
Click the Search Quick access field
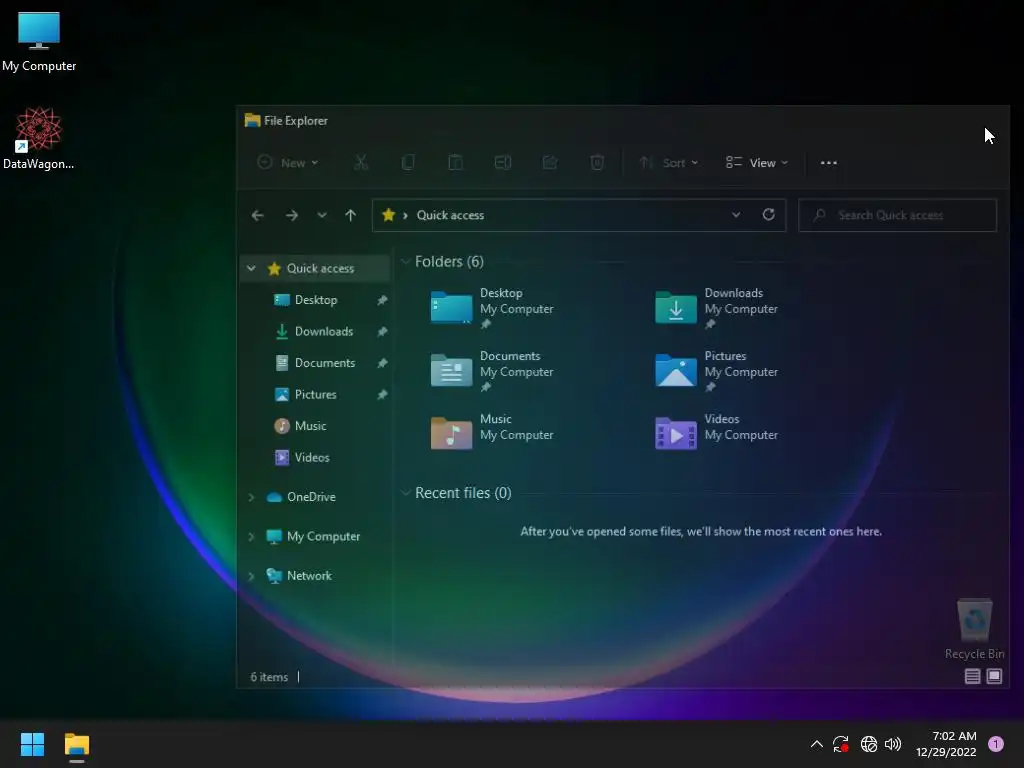898,215
